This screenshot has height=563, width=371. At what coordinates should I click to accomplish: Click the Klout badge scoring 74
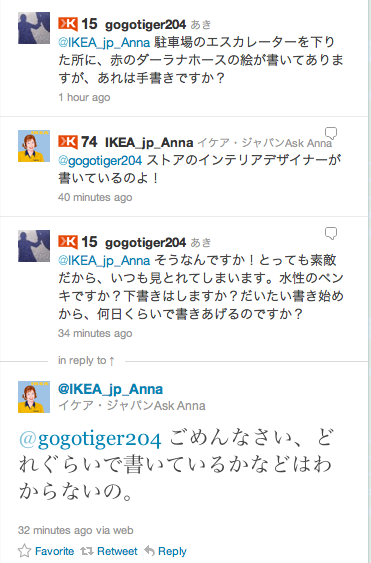pos(68,142)
